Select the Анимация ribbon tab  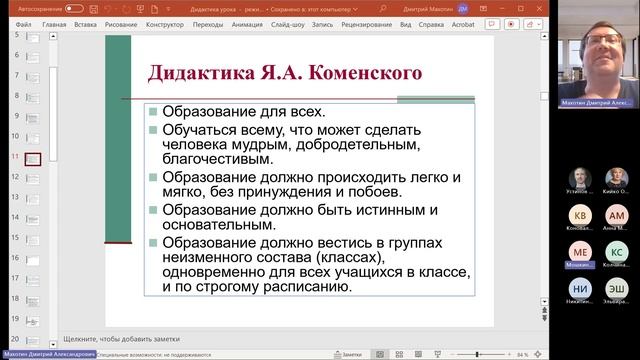click(x=247, y=24)
